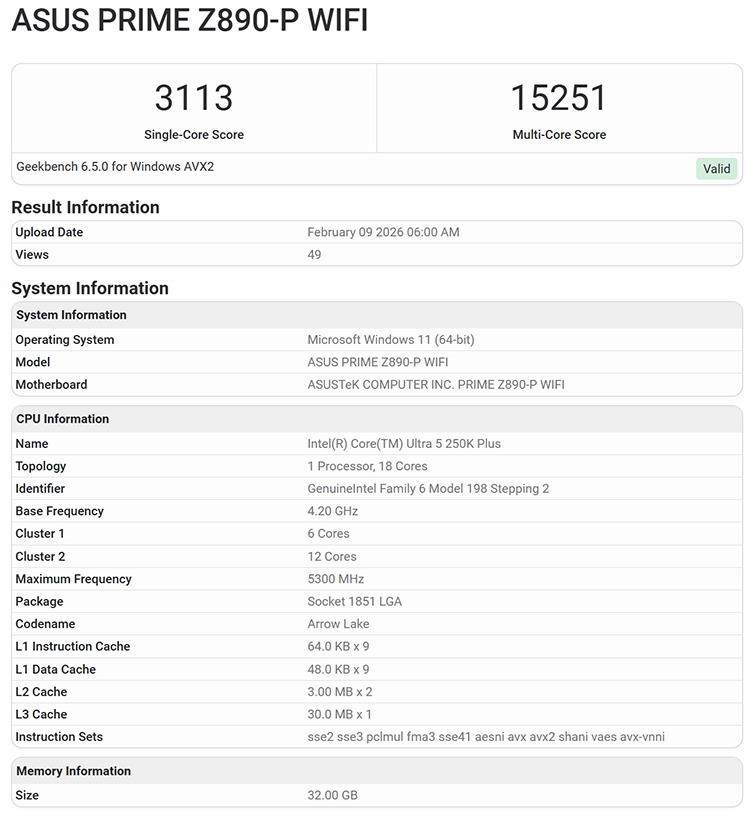Screen dimensions: 750x816
Task: Select the single-core score 3113
Action: (x=194, y=97)
